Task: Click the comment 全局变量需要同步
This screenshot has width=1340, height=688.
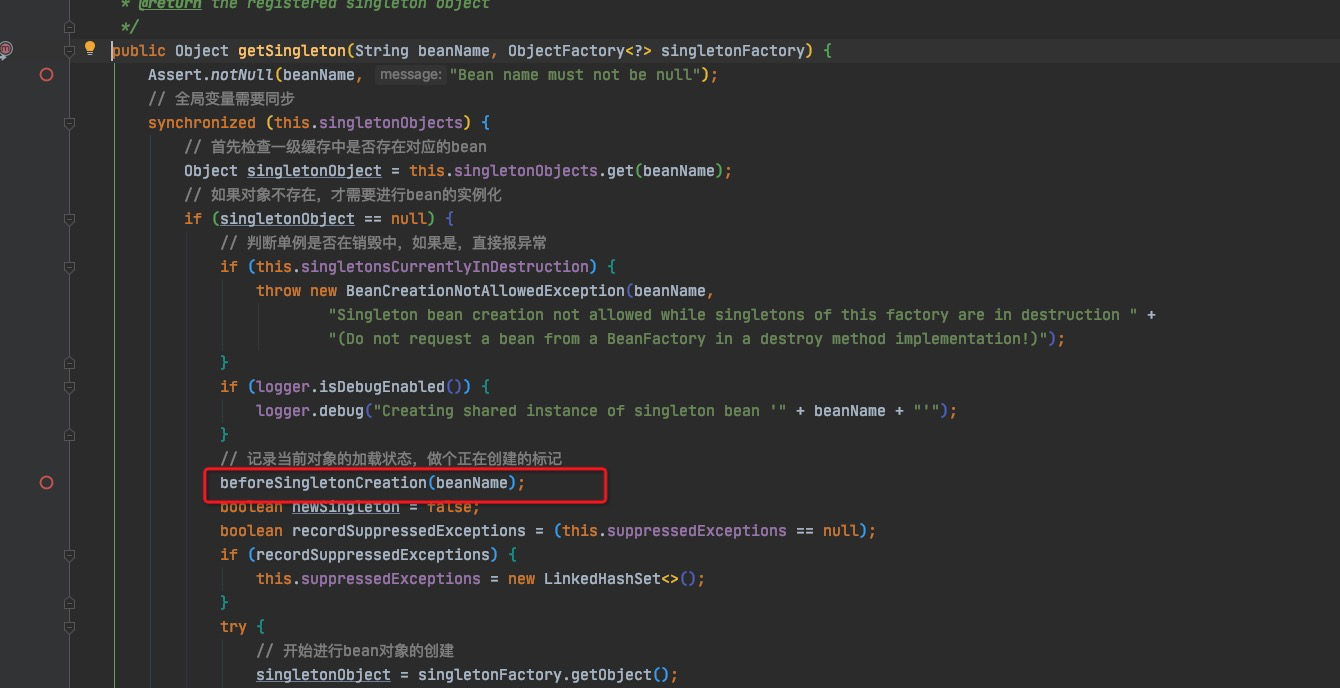Action: pos(221,99)
